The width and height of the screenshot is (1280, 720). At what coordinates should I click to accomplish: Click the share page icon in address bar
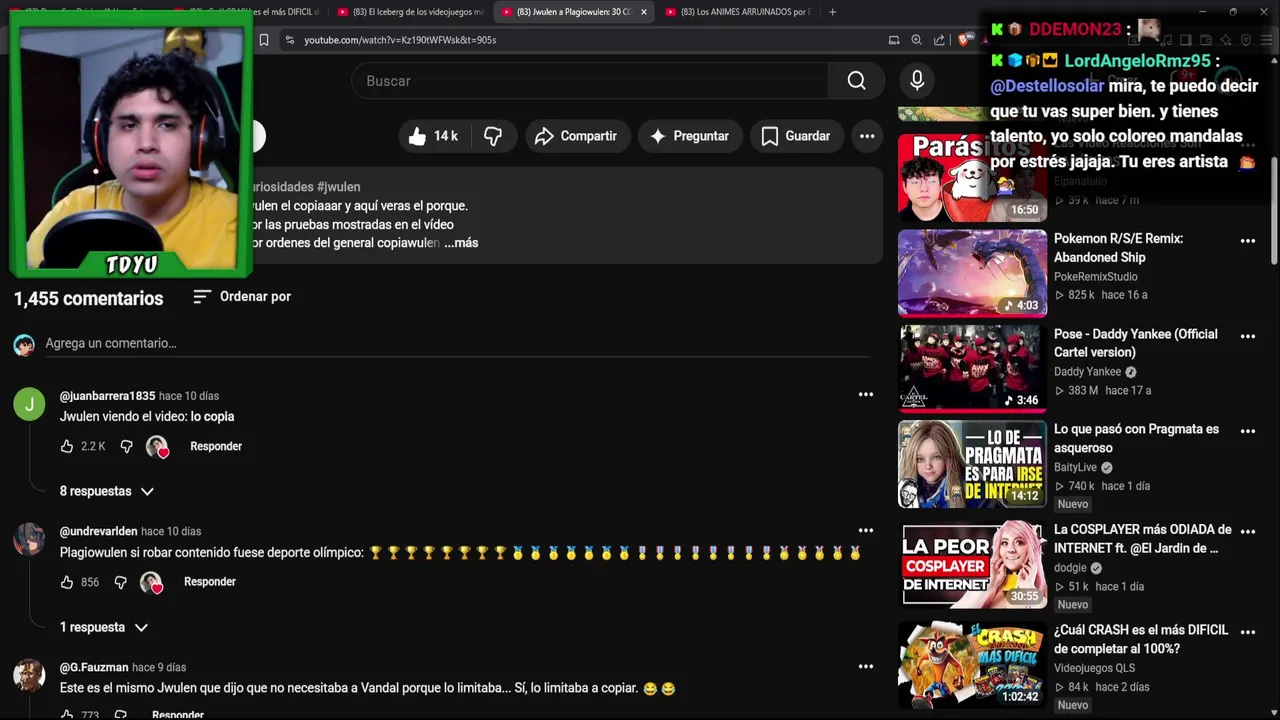pyautogui.click(x=939, y=40)
